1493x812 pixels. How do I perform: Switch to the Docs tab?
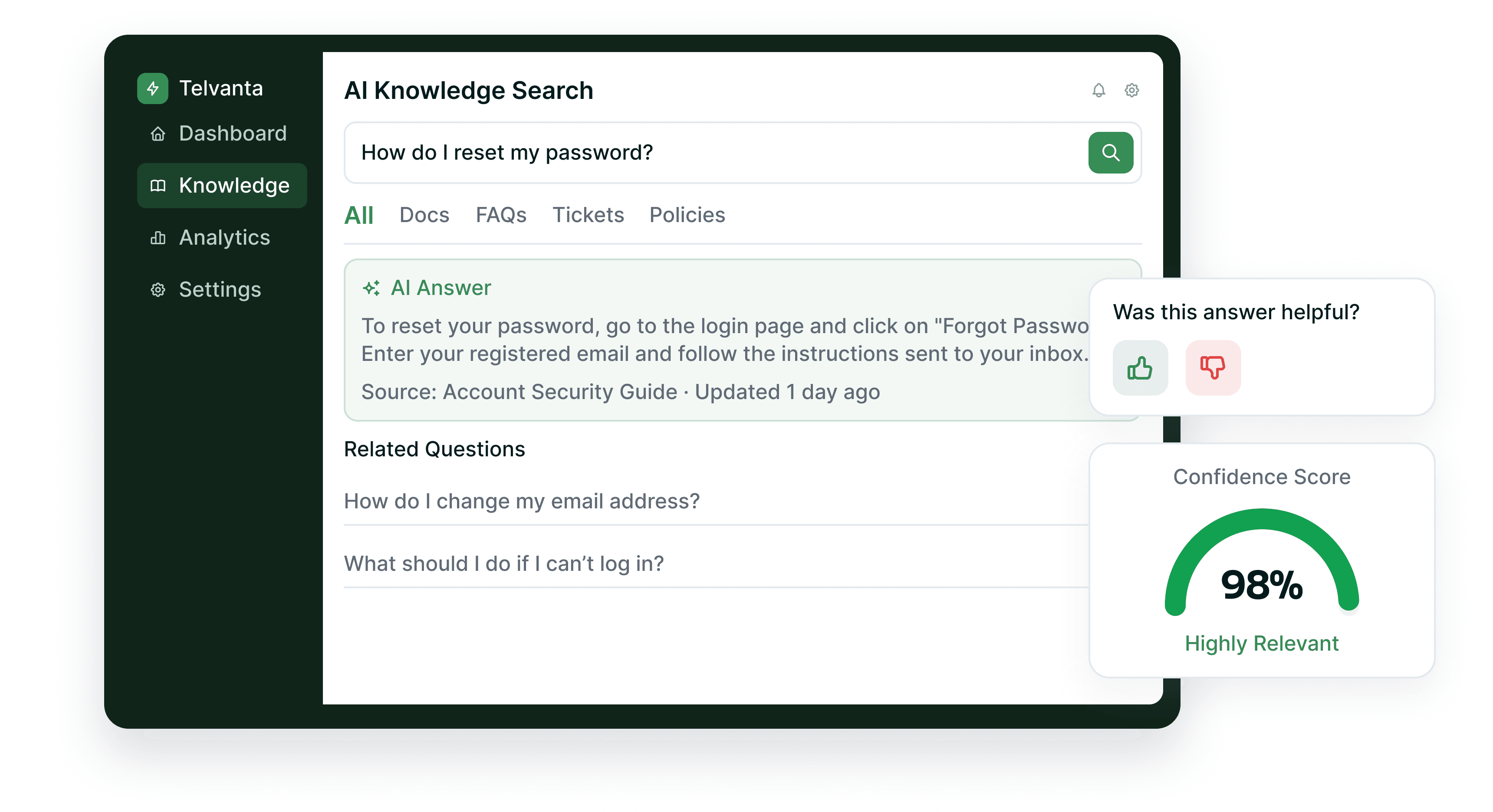click(x=424, y=216)
